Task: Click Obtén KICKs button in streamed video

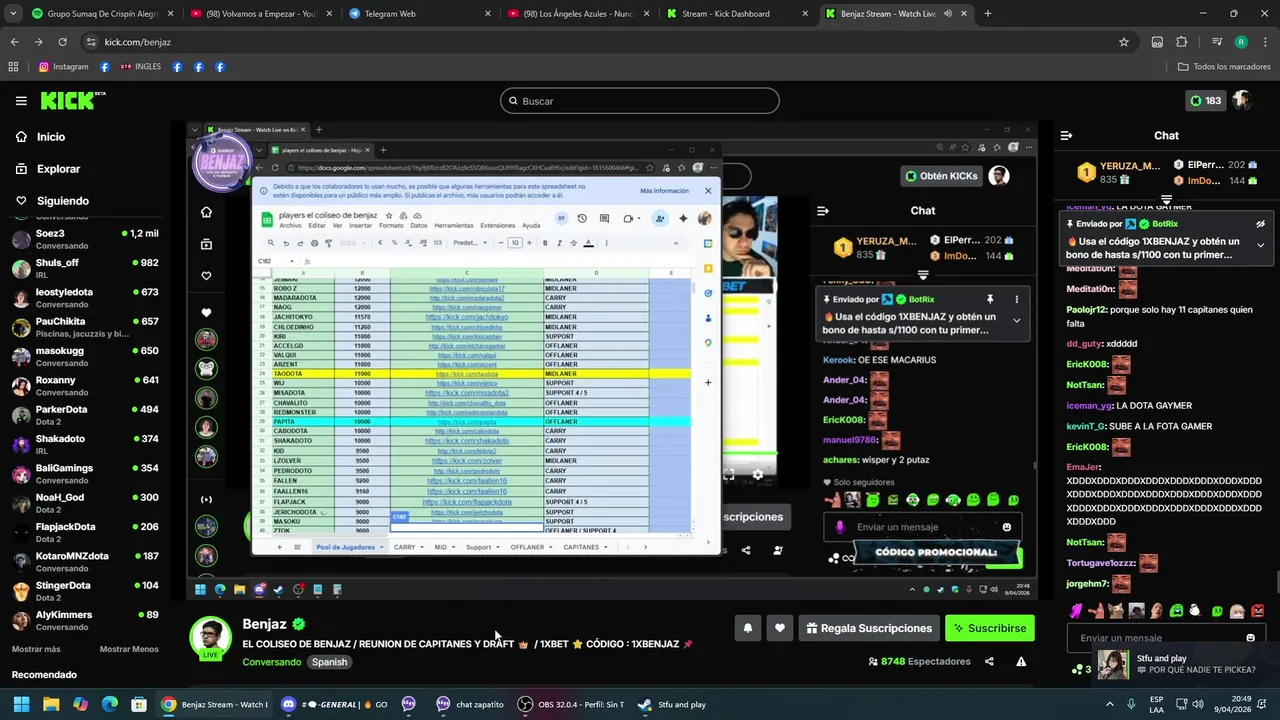Action: tap(941, 176)
